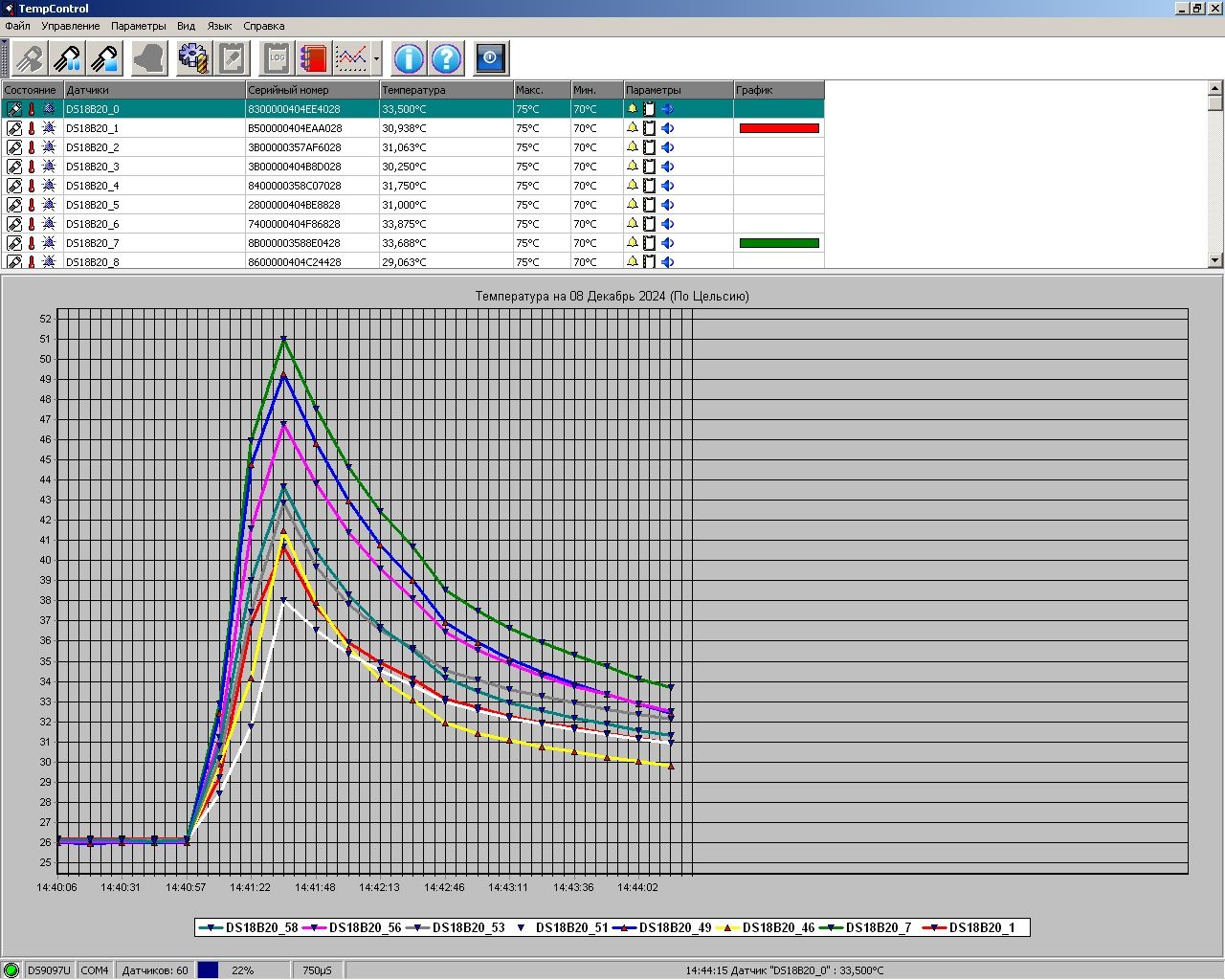Click the DS18B20_49 legend entry

[662, 927]
